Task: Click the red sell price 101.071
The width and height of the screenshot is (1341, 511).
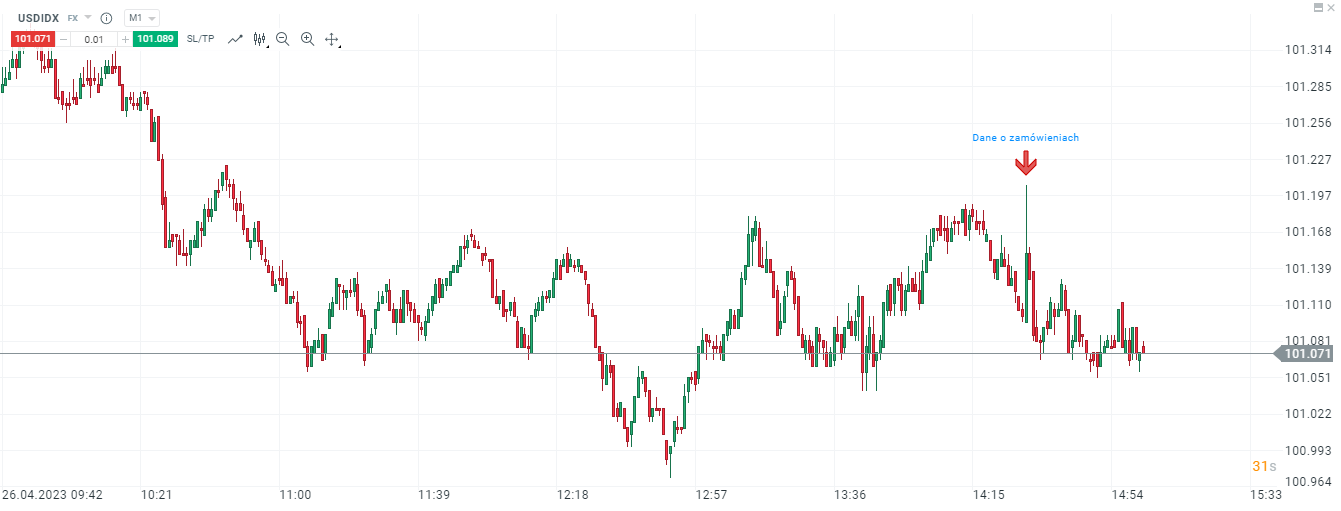Action: coord(33,39)
